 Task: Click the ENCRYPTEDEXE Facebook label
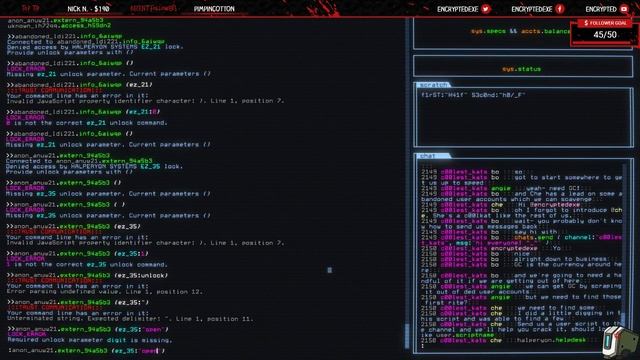[x=531, y=9]
